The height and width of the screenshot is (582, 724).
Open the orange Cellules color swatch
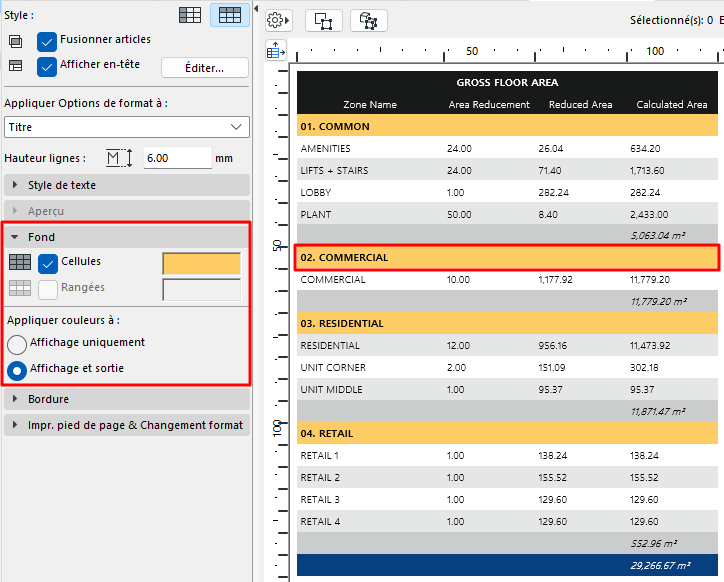(201, 263)
